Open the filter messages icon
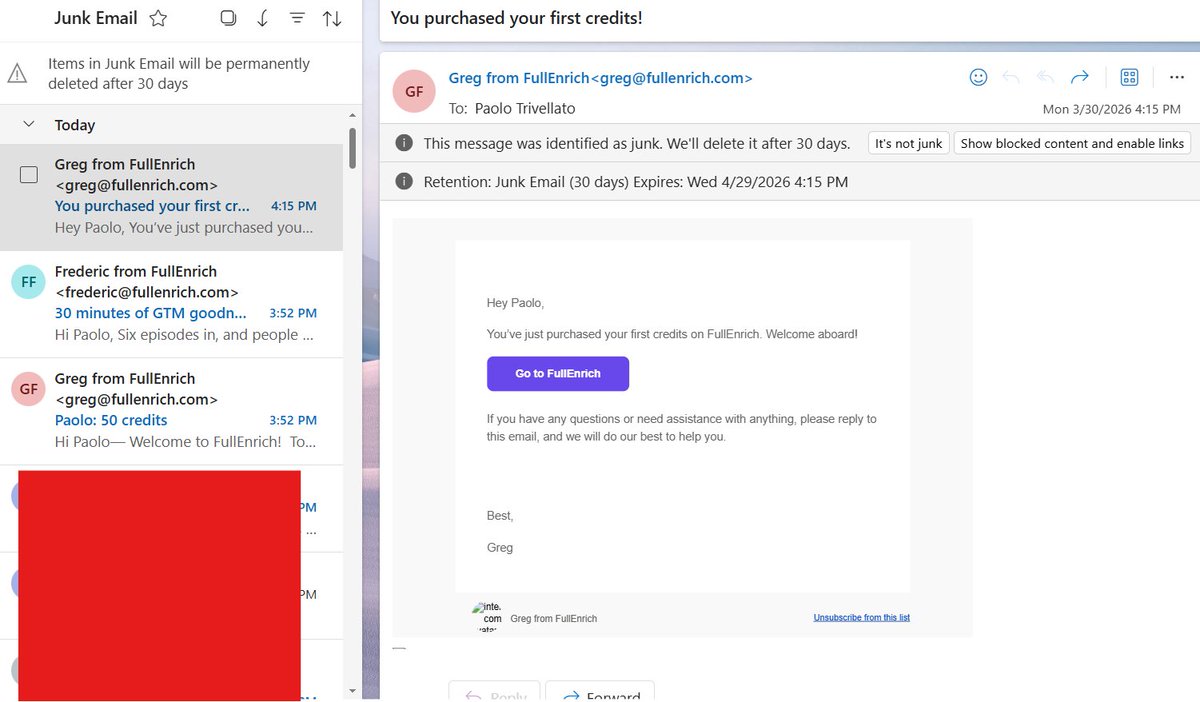Screen dimensions: 1200x702 297,18
